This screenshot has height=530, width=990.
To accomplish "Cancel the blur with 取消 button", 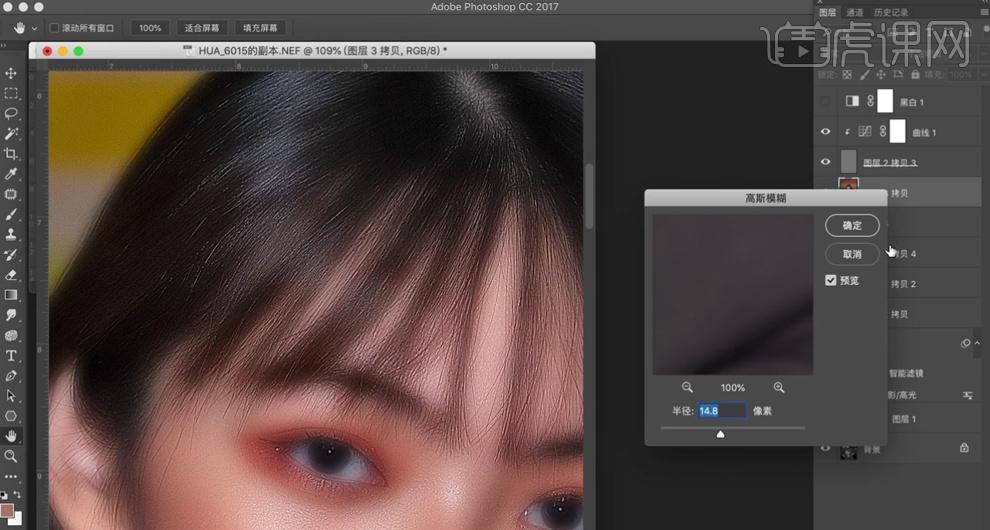I will pyautogui.click(x=852, y=254).
